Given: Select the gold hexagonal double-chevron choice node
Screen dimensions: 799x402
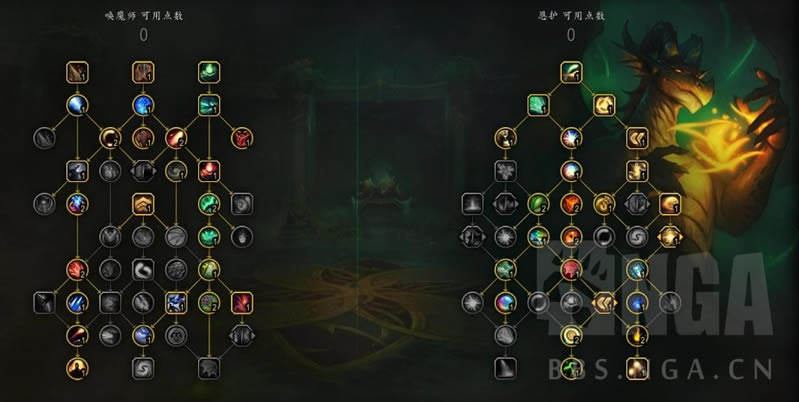Looking at the screenshot, I should click(x=604, y=303).
